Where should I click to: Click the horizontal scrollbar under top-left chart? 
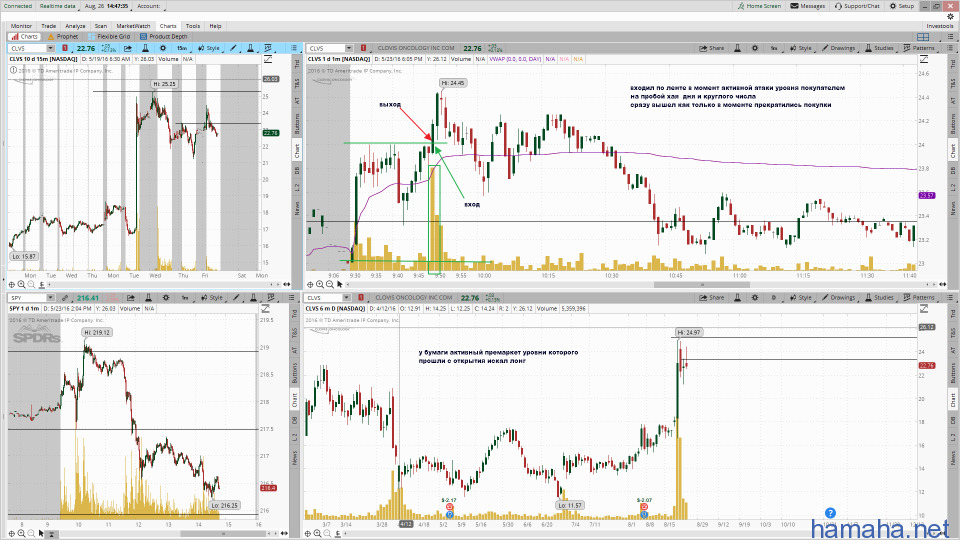(150, 284)
